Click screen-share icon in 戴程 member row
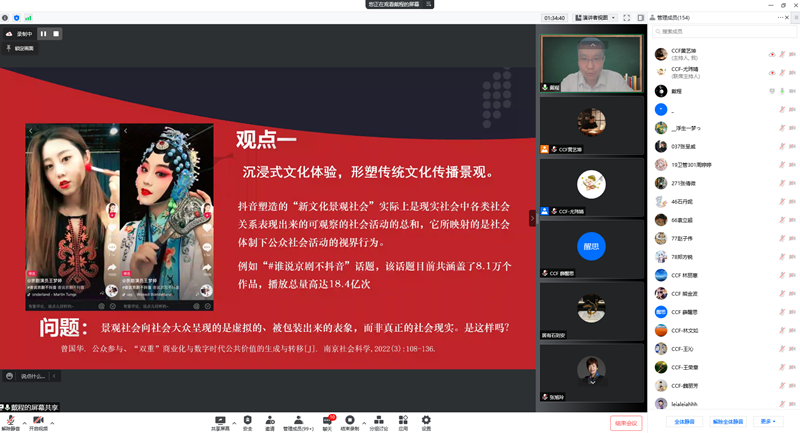This screenshot has width=800, height=433. [771, 91]
